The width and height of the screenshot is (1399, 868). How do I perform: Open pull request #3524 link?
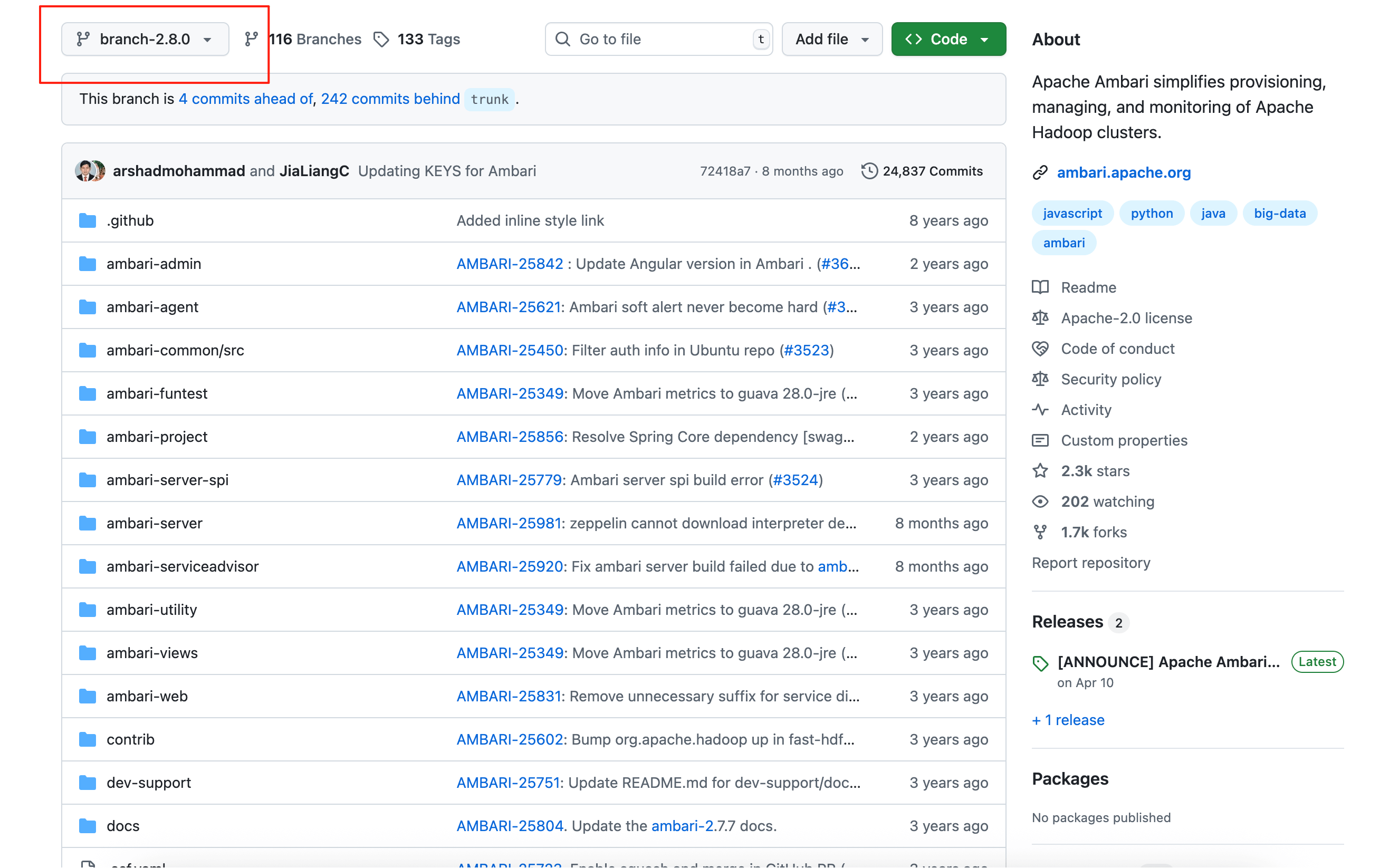pyautogui.click(x=796, y=480)
